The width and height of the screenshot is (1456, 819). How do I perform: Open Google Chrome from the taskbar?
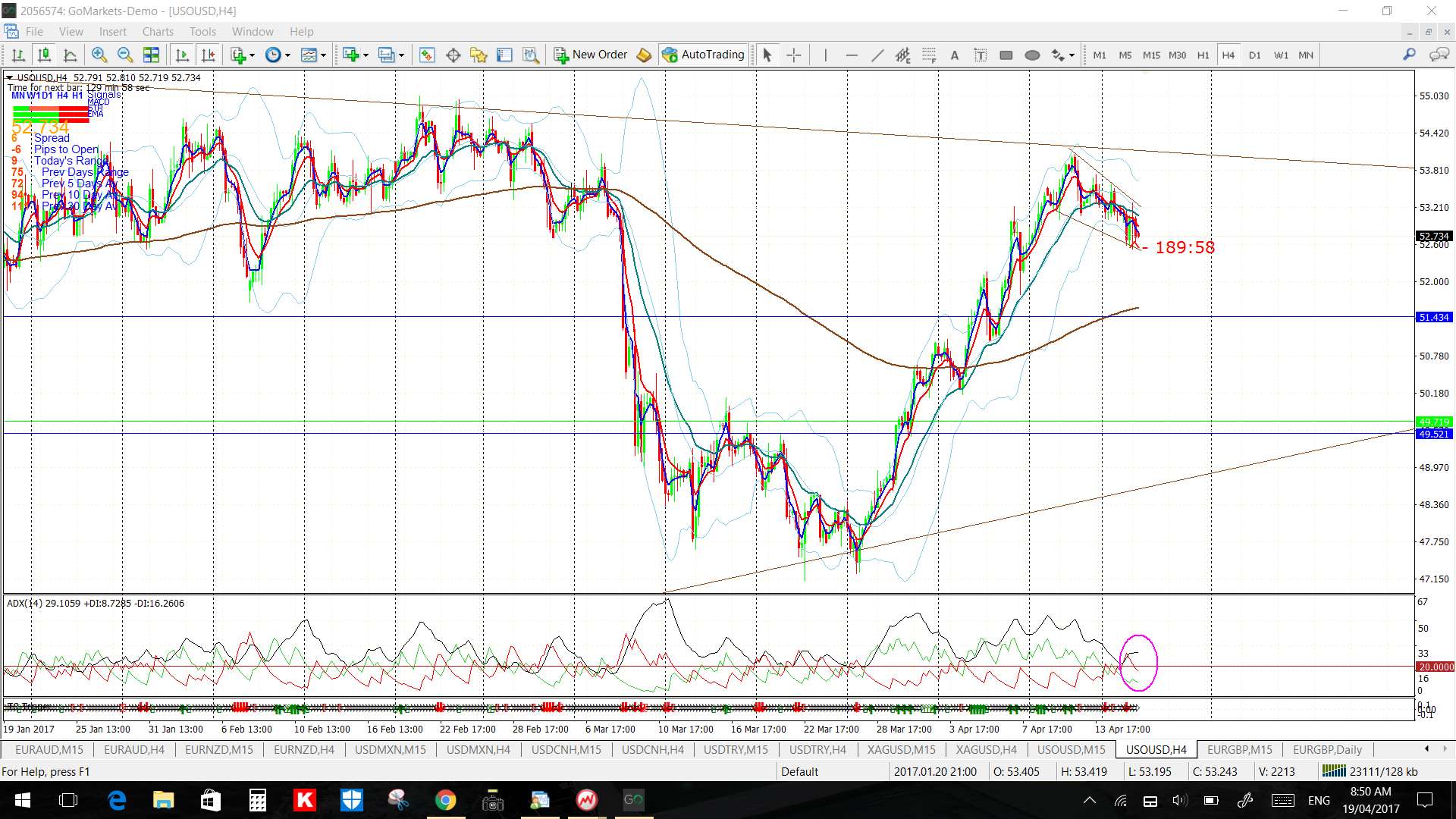[x=445, y=800]
